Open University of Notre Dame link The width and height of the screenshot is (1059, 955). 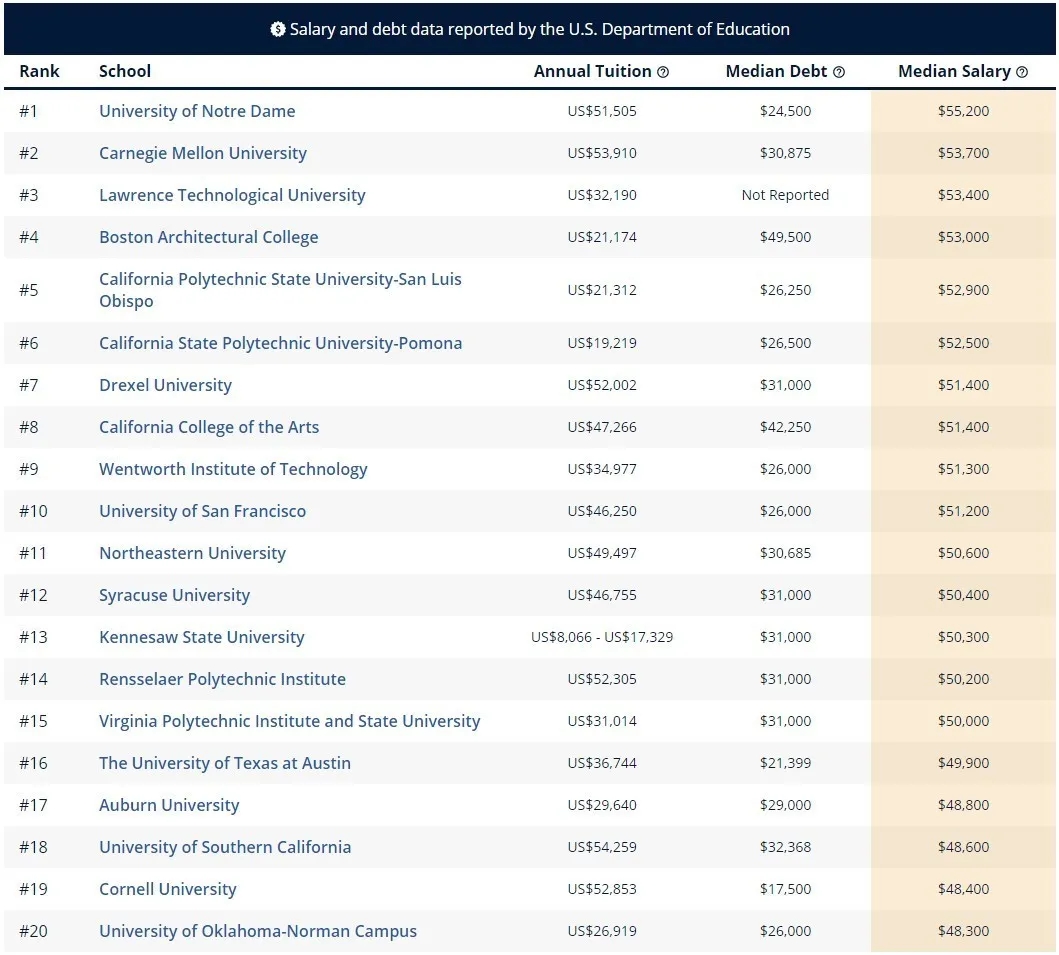point(197,111)
